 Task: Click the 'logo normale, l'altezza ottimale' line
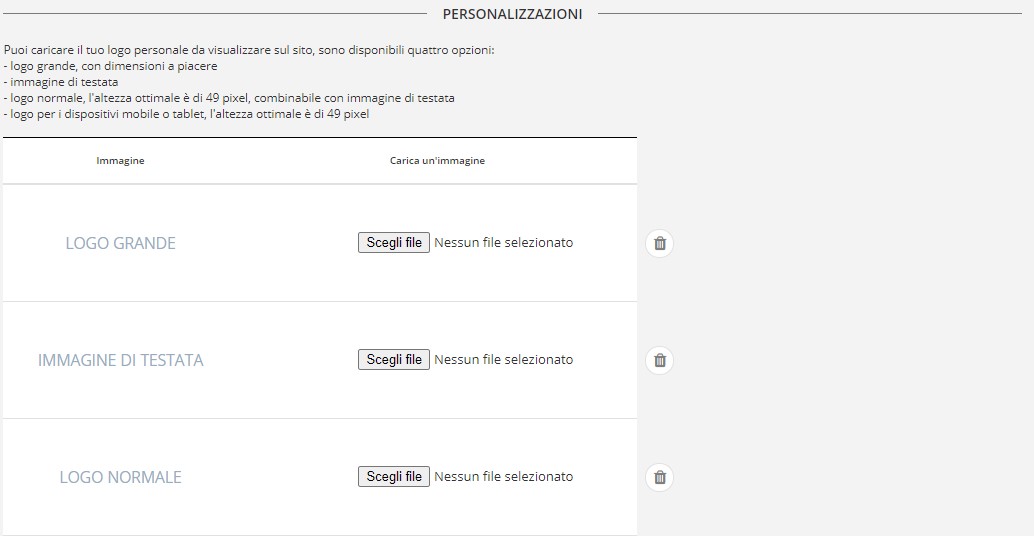pyautogui.click(x=230, y=98)
